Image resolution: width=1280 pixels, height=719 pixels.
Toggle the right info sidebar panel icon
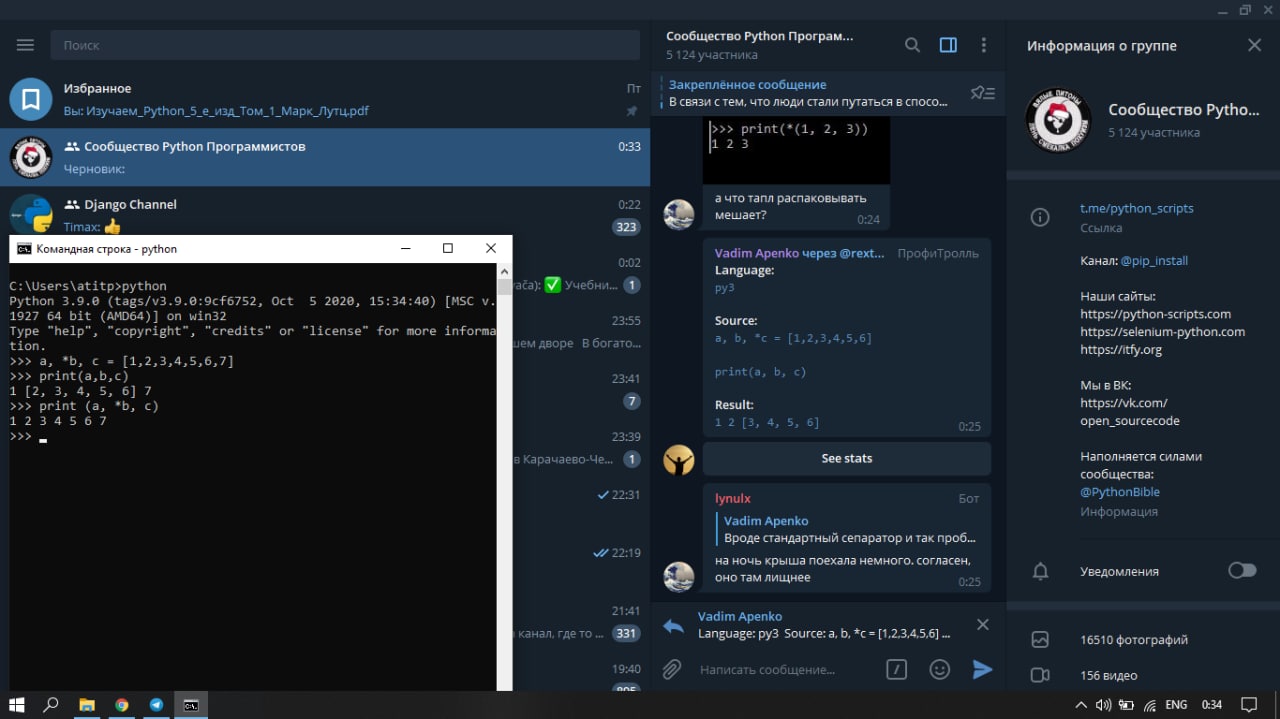(x=948, y=45)
